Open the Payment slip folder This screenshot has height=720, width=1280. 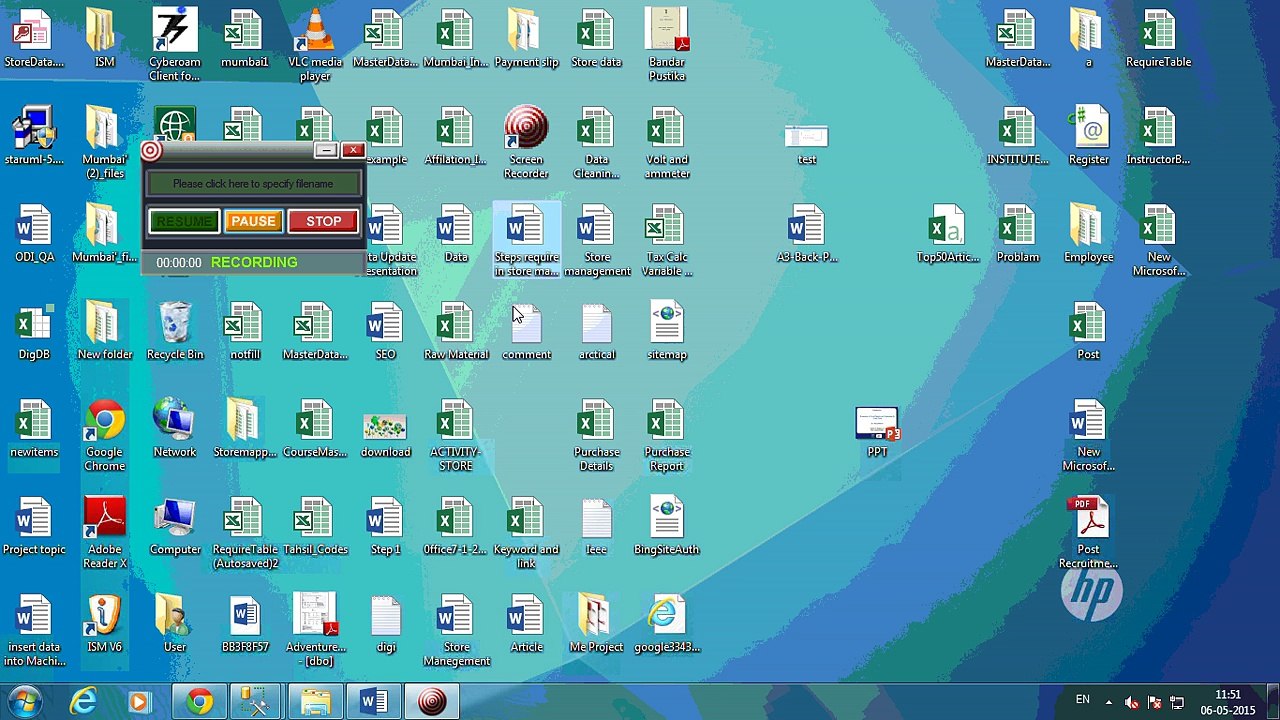click(526, 39)
